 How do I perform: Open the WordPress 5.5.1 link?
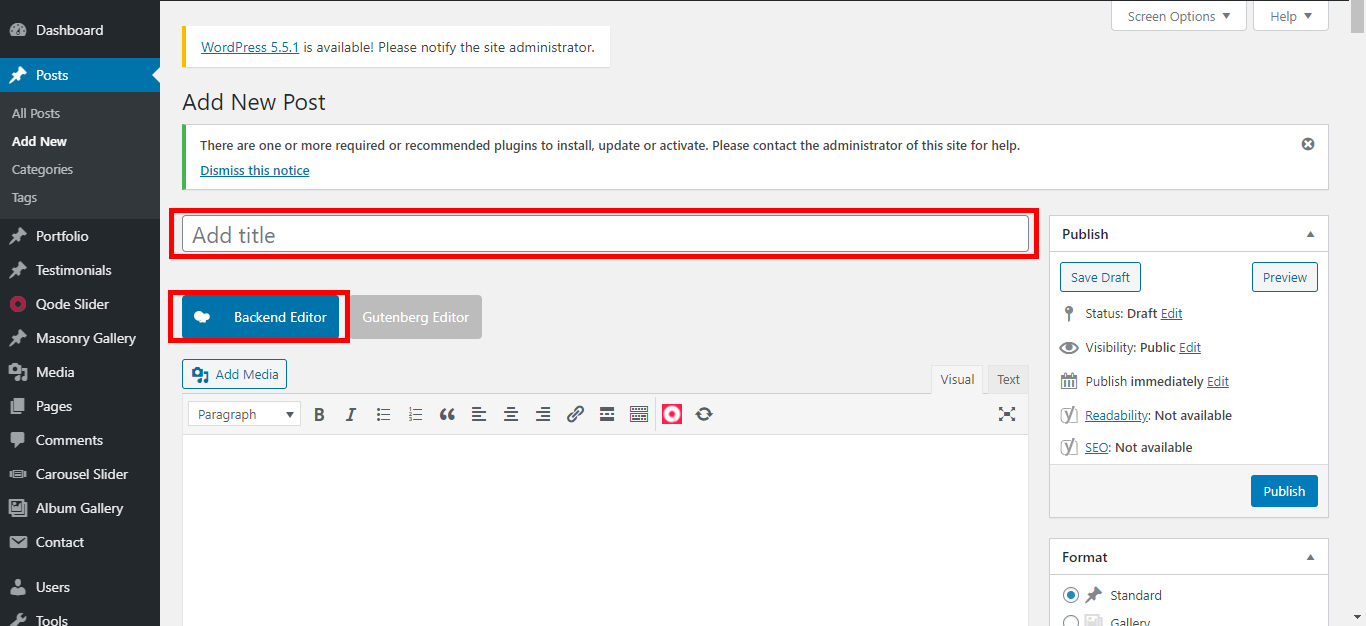(250, 47)
